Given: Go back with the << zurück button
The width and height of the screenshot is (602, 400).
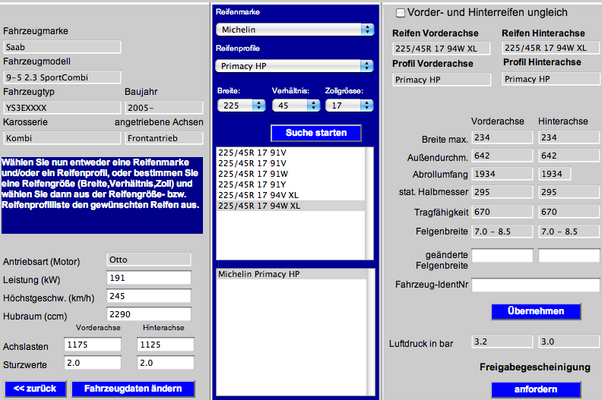Looking at the screenshot, I should pyautogui.click(x=35, y=389).
